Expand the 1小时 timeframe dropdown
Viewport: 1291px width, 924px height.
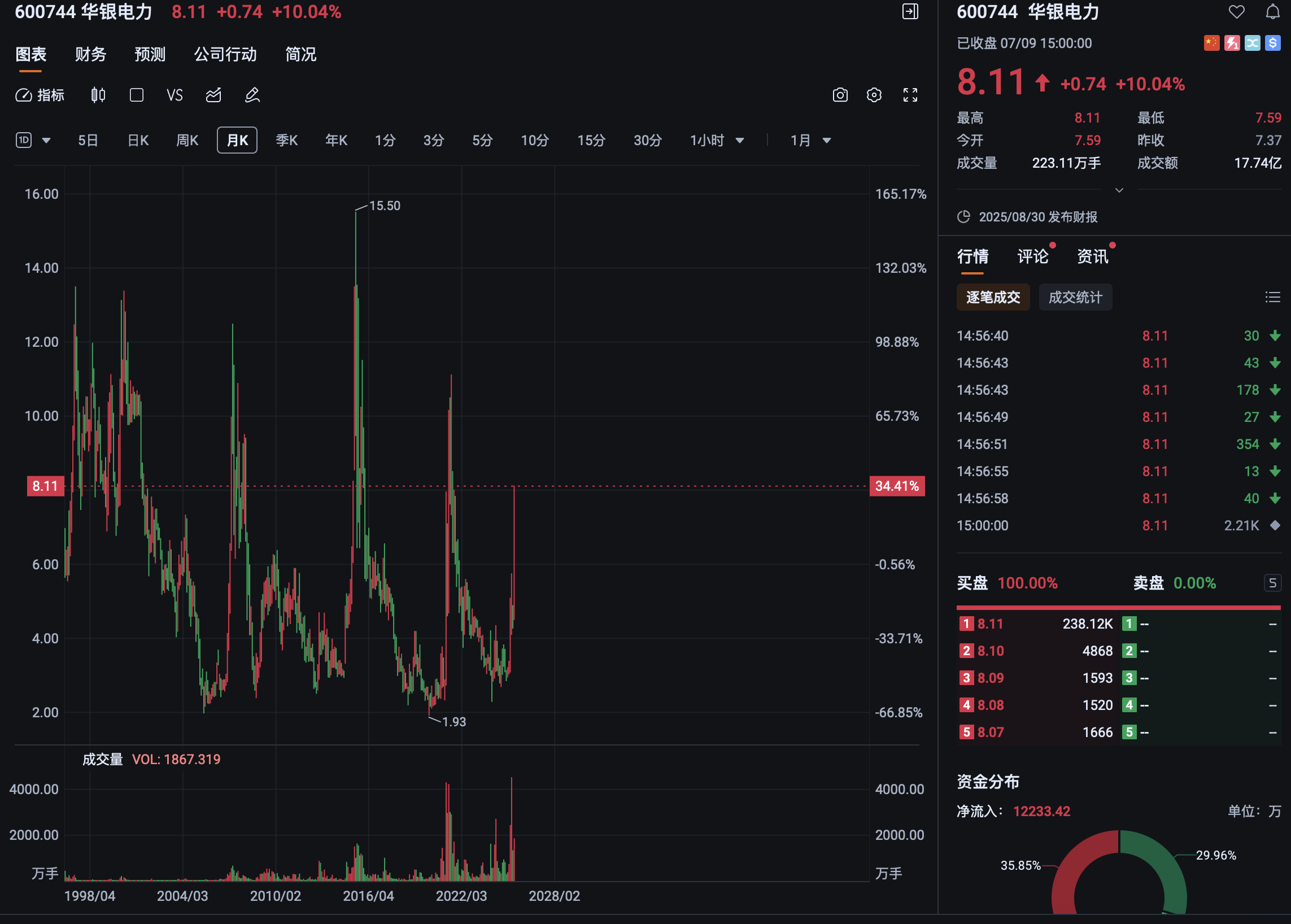716,141
